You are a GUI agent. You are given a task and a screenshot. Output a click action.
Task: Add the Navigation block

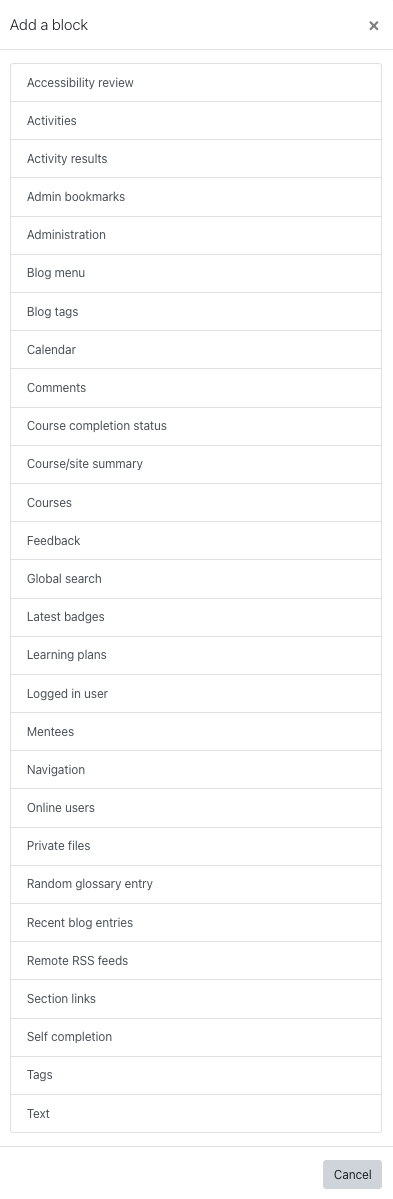[x=196, y=770]
